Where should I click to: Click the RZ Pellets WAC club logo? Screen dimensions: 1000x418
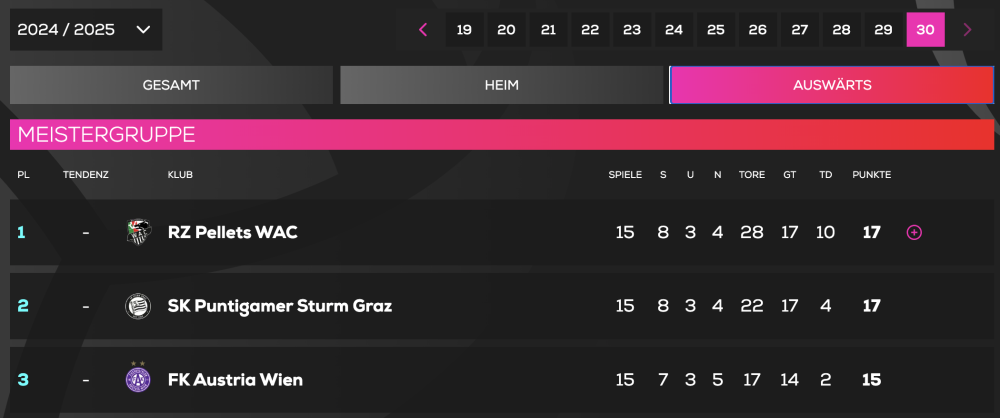pyautogui.click(x=138, y=232)
